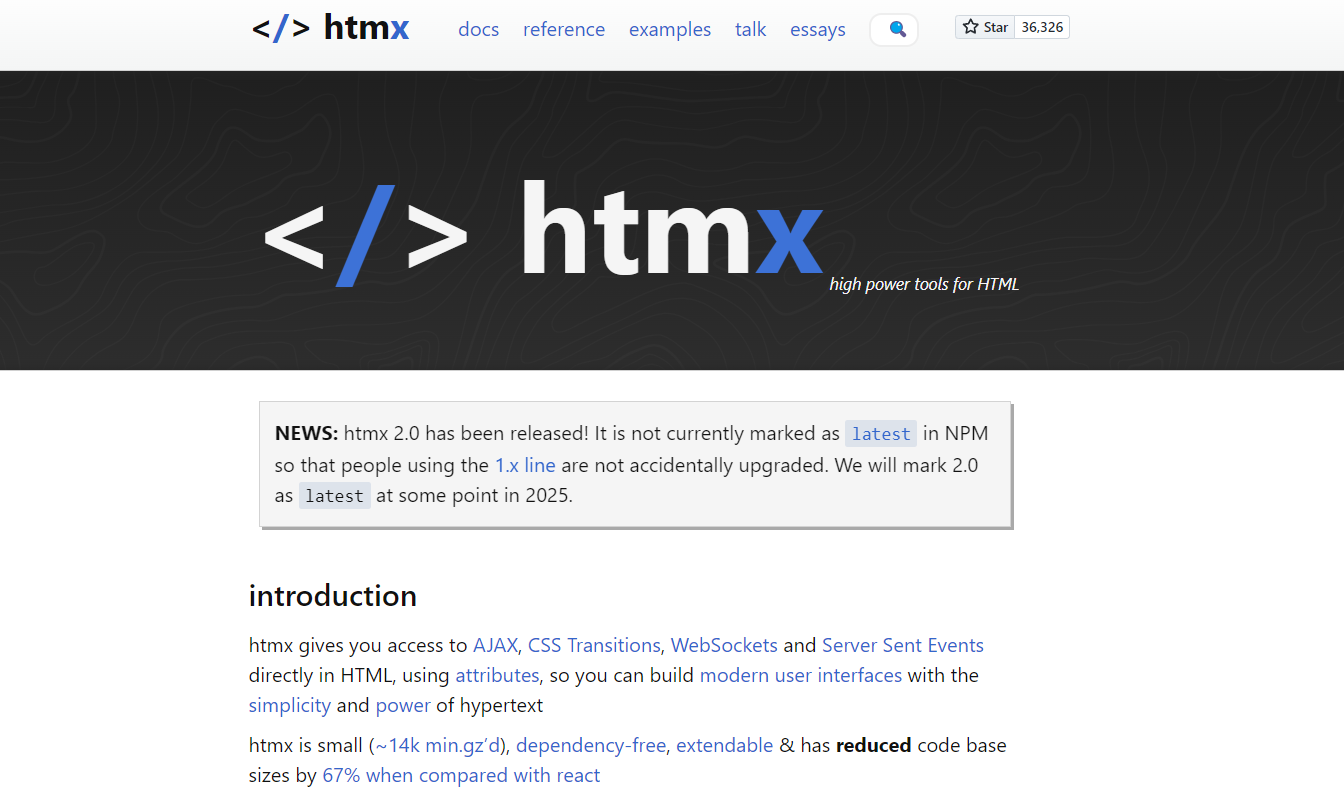The width and height of the screenshot is (1344, 795).
Task: Open the WebSockets link
Action: [x=724, y=645]
